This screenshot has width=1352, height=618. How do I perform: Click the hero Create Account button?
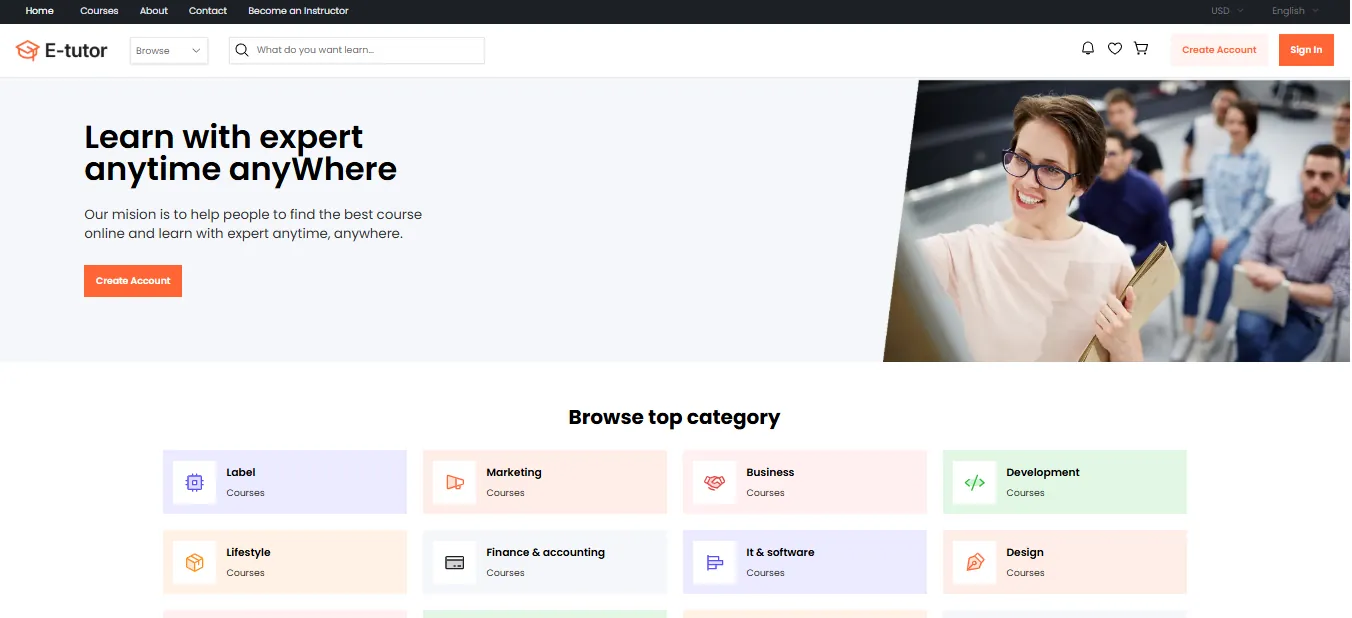(133, 281)
